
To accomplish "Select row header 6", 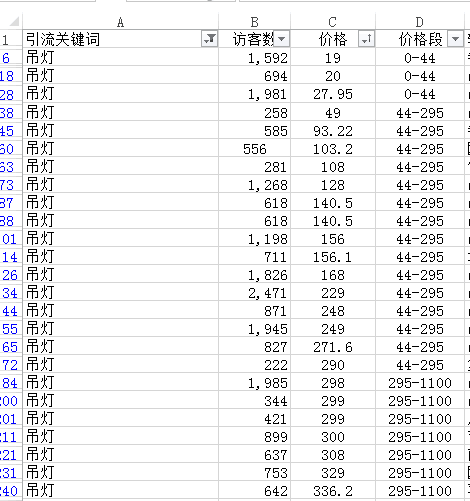I will click(x=11, y=57).
